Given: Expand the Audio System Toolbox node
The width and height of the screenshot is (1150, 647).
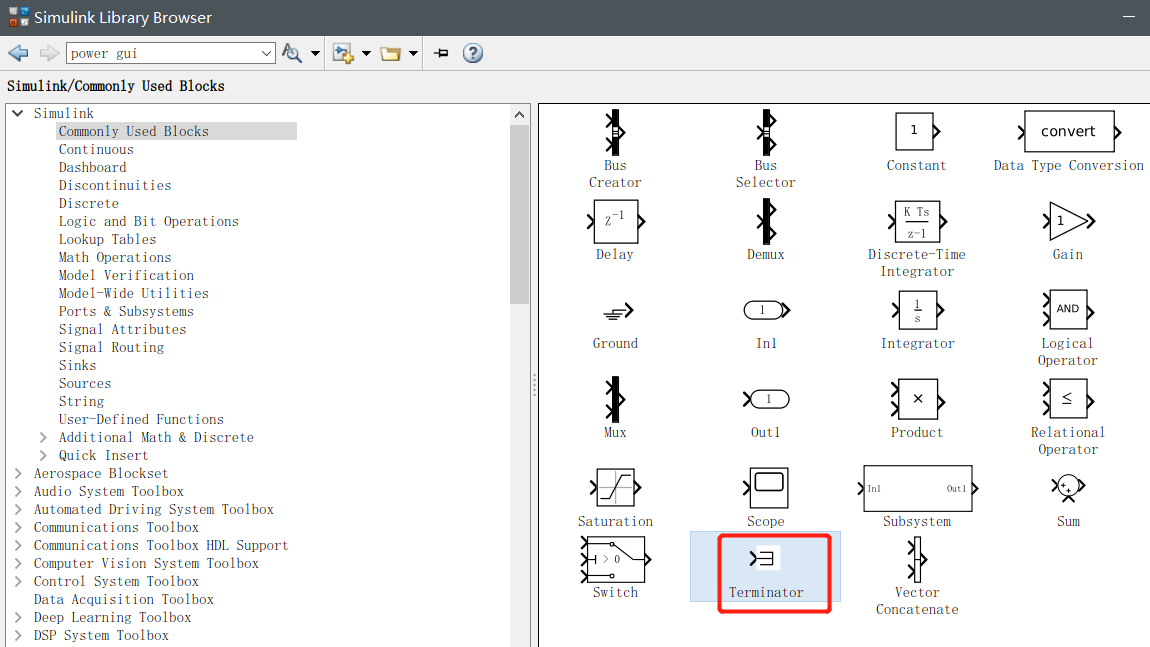Looking at the screenshot, I should [18, 491].
